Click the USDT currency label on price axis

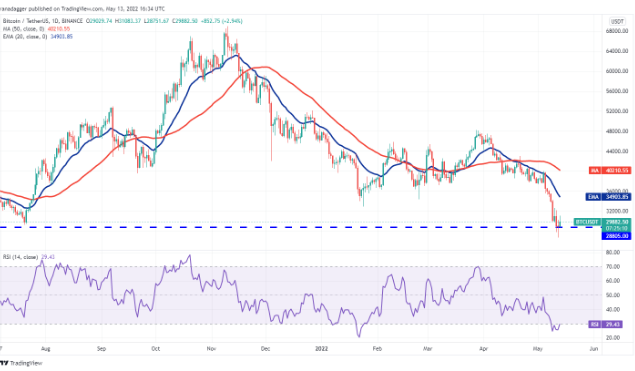(x=617, y=21)
